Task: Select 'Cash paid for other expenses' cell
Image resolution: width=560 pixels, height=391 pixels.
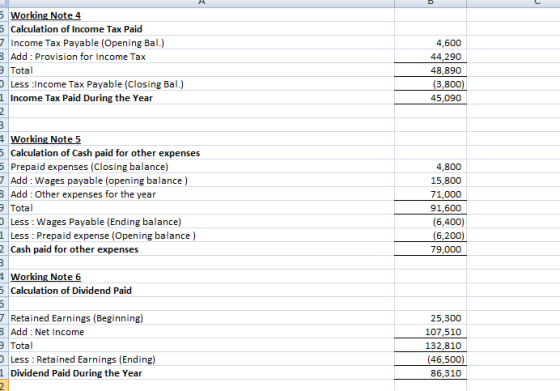Action: point(201,249)
